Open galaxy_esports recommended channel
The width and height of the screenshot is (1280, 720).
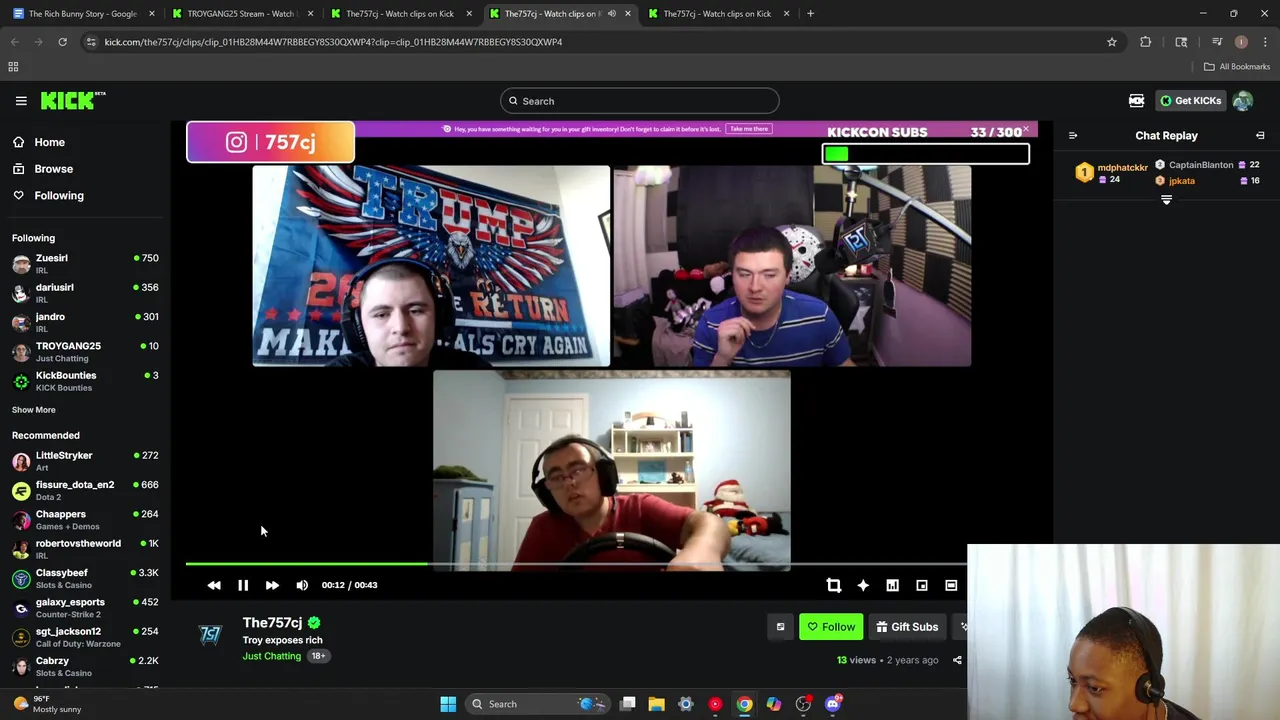(85, 608)
